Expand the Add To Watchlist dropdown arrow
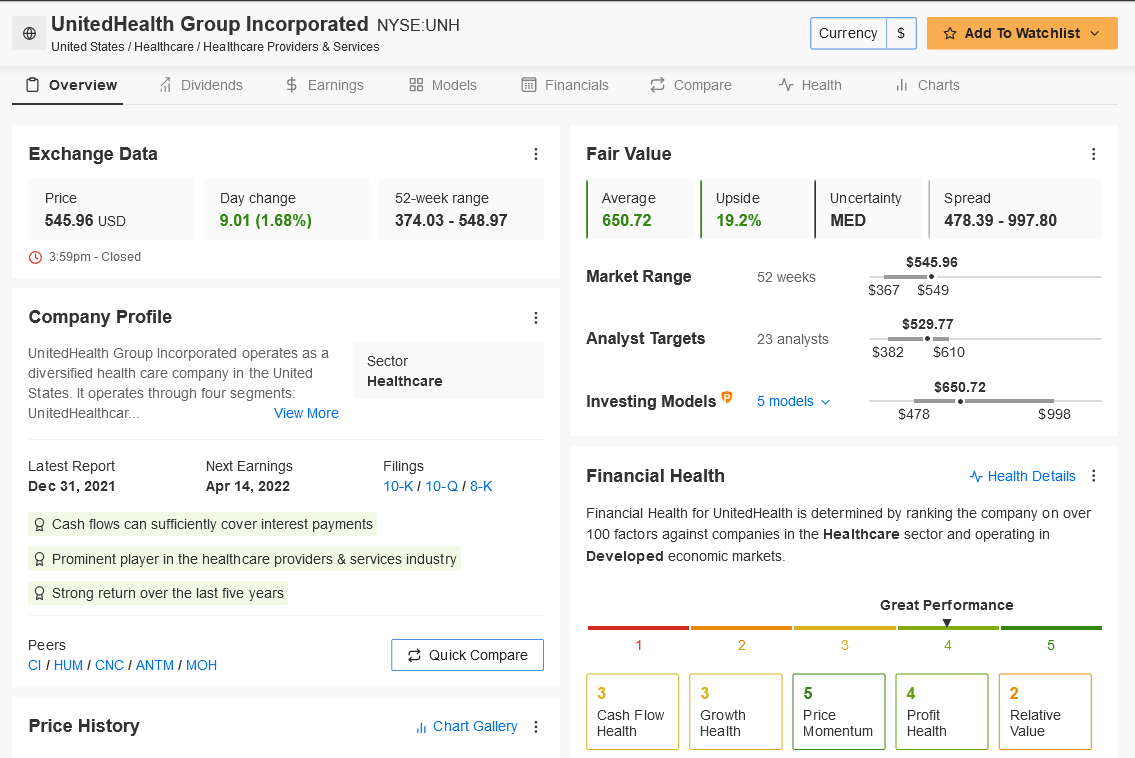Image resolution: width=1135 pixels, height=758 pixels. 1094,33
